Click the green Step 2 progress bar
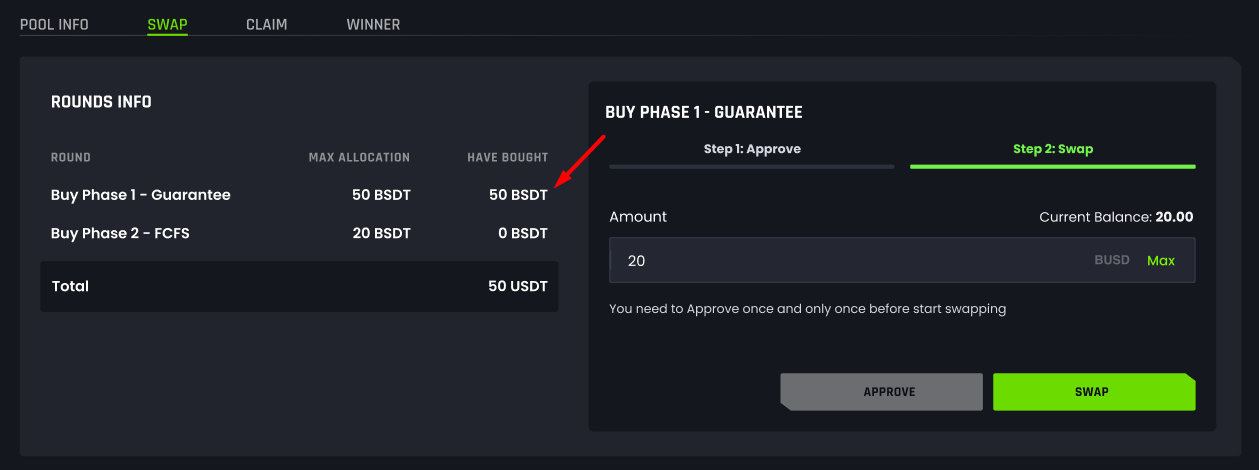Image resolution: width=1259 pixels, height=470 pixels. pyautogui.click(x=1053, y=166)
